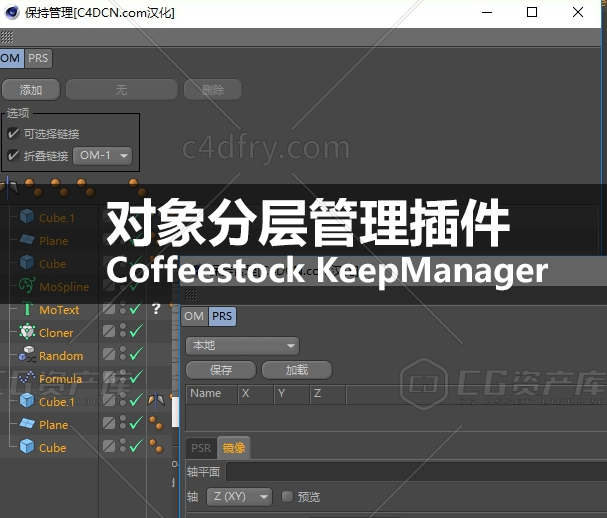Image resolution: width=607 pixels, height=518 pixels.
Task: Switch to the OM tab in the lower window
Action: (x=194, y=316)
